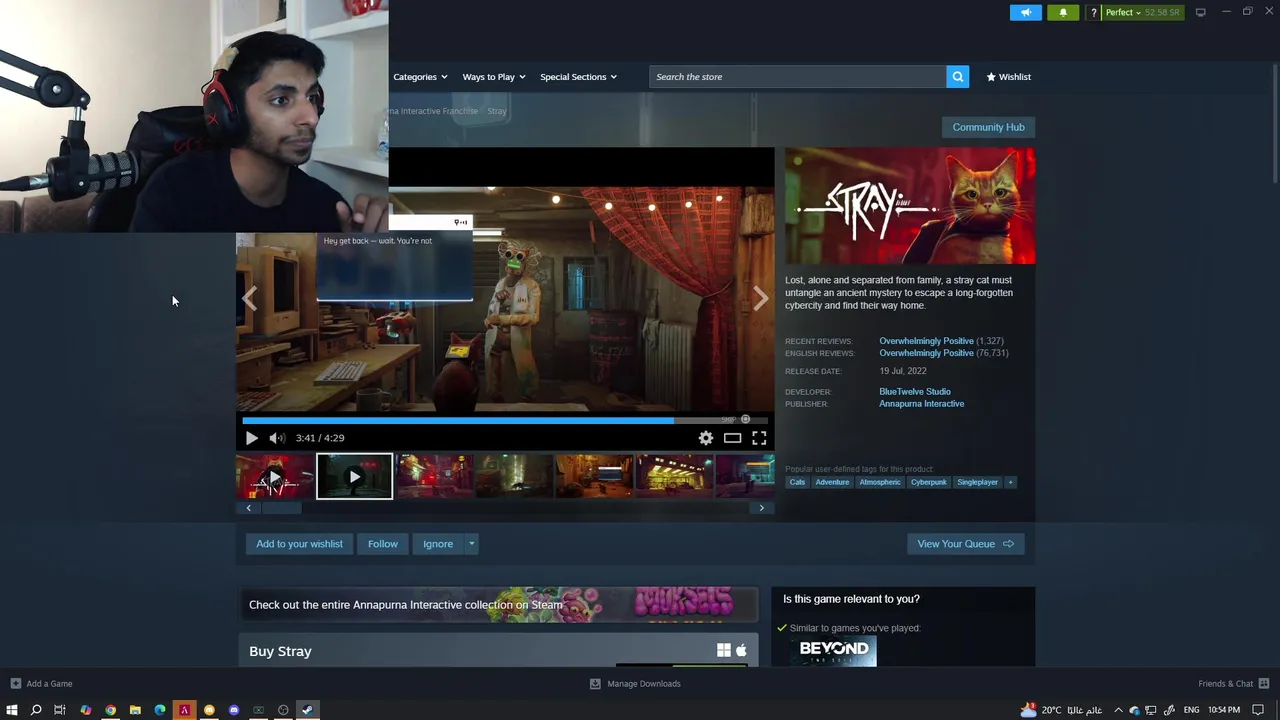This screenshot has height=720, width=1280.
Task: Open the Windows notification center
Action: (x=1258, y=710)
